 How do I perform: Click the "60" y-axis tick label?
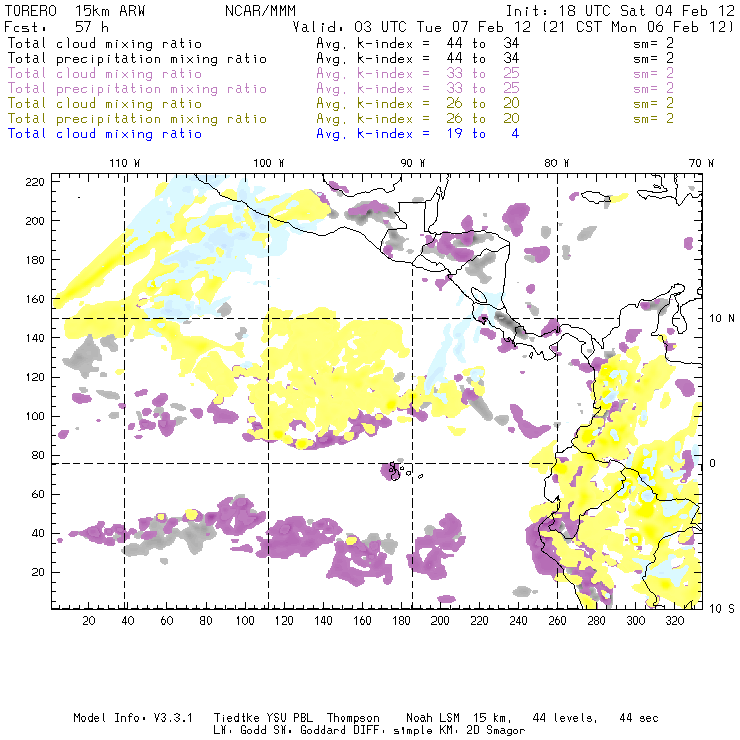point(38,494)
